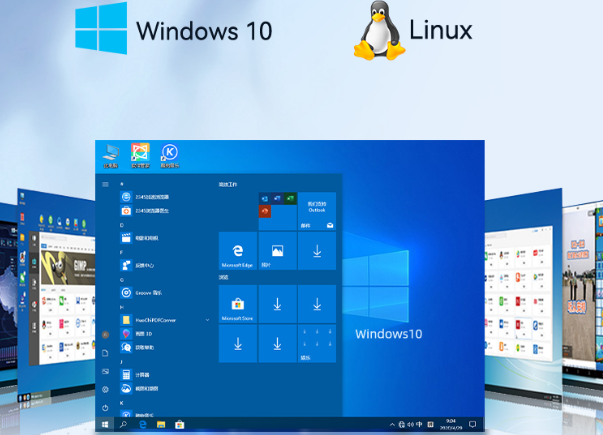Open the Microsoft Edge tile in Start menu
603x435 pixels.
(238, 250)
